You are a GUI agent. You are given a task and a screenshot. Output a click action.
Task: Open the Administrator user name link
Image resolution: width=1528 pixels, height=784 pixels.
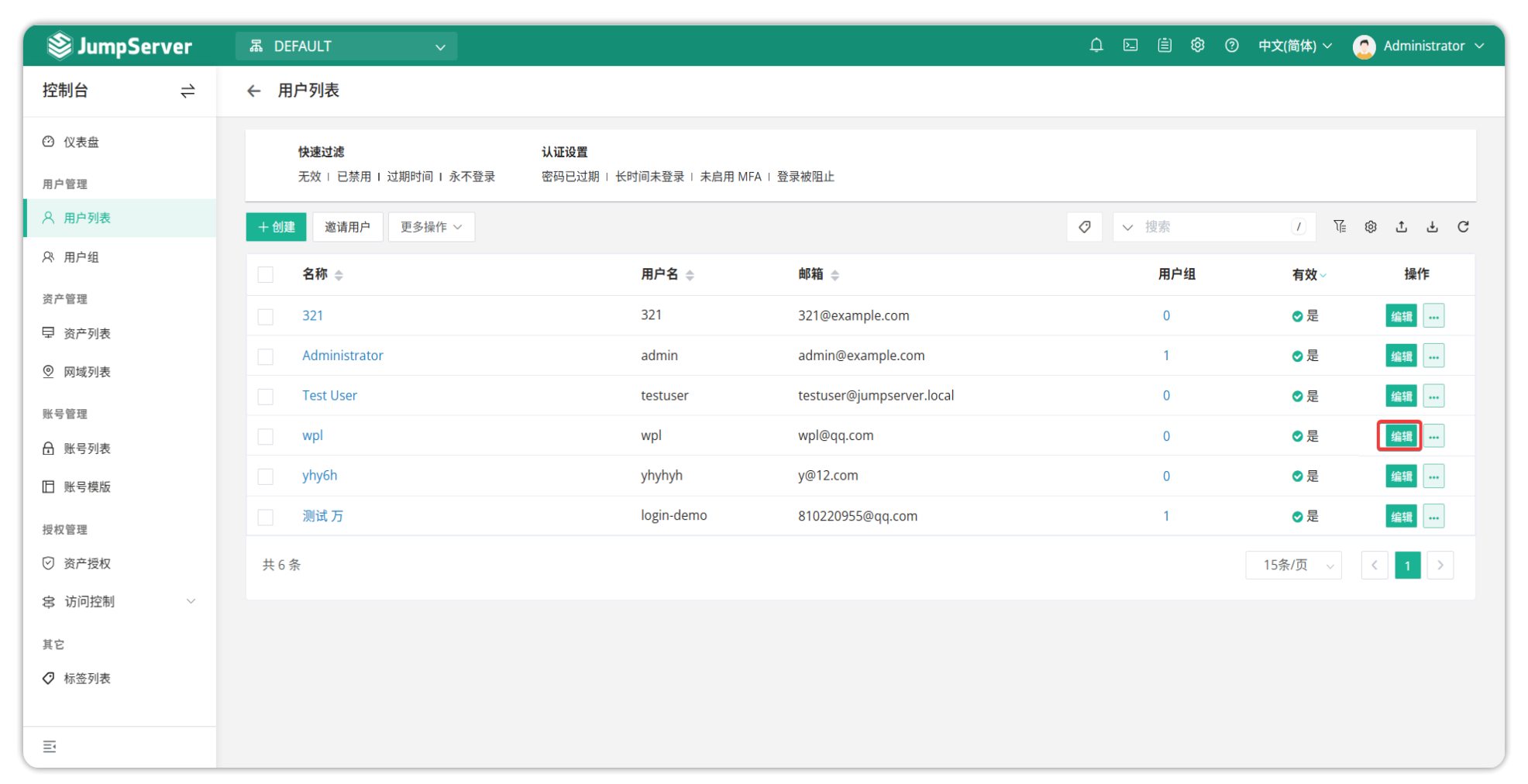342,356
